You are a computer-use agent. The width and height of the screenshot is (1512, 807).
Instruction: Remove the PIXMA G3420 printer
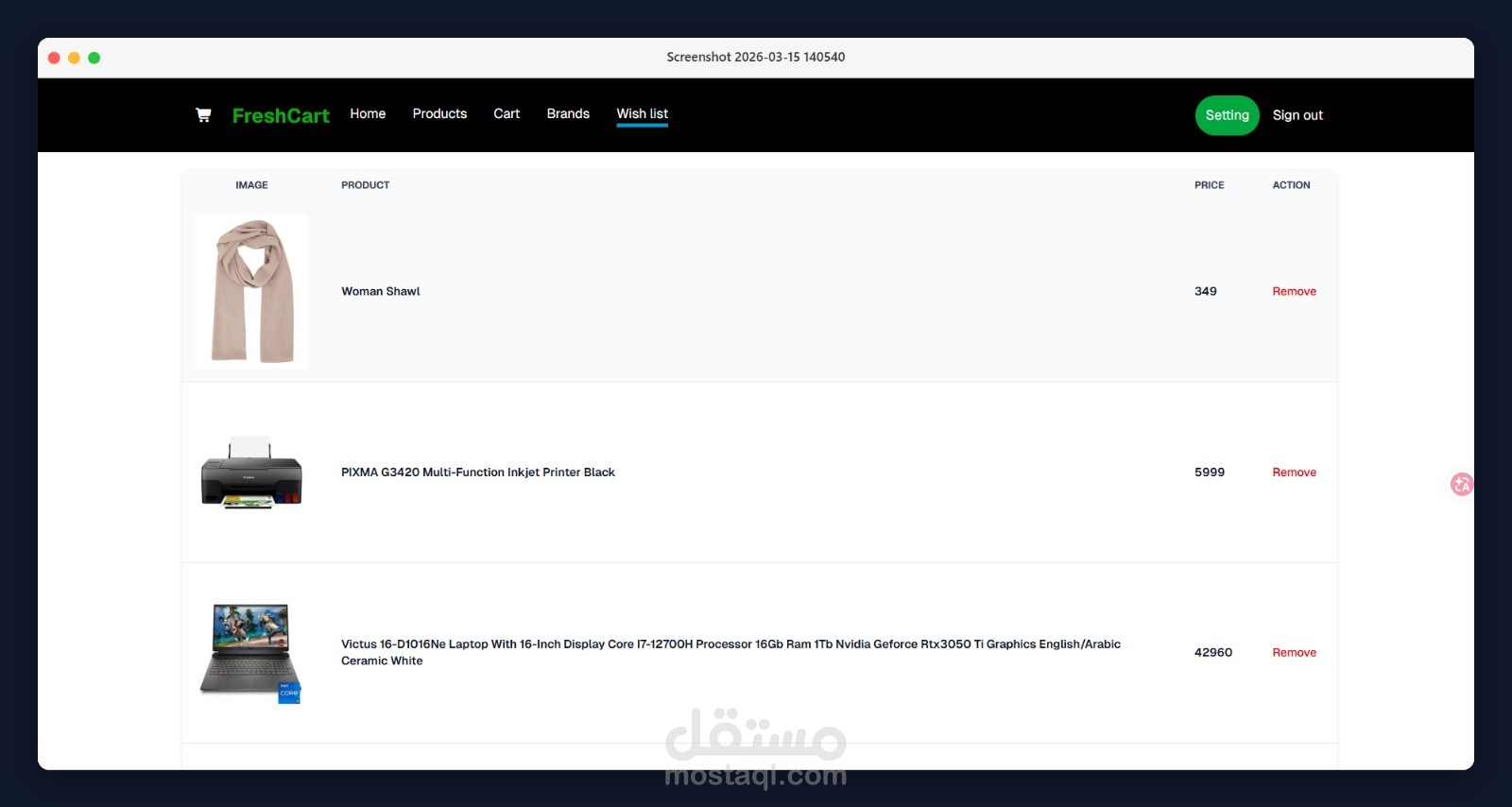(1294, 472)
